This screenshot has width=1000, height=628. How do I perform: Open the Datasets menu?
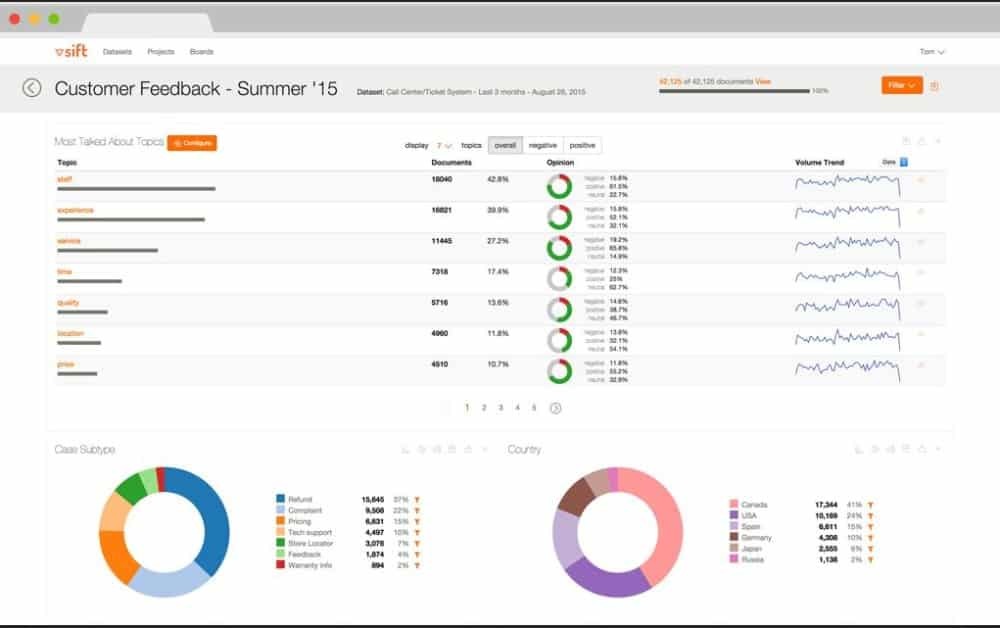click(x=117, y=52)
